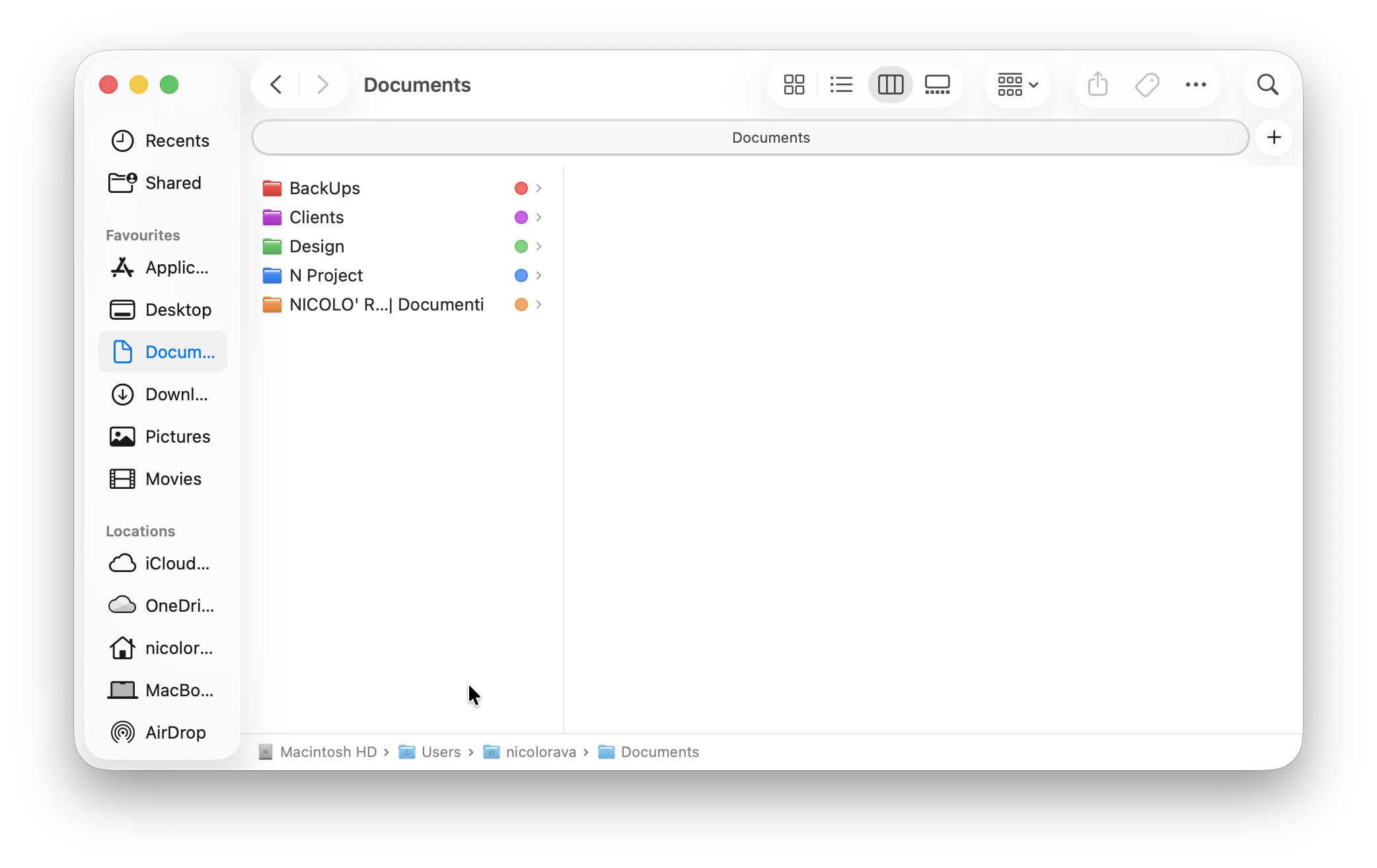The image size is (1377, 868).
Task: Open the group-by options dropdown
Action: [x=1017, y=85]
